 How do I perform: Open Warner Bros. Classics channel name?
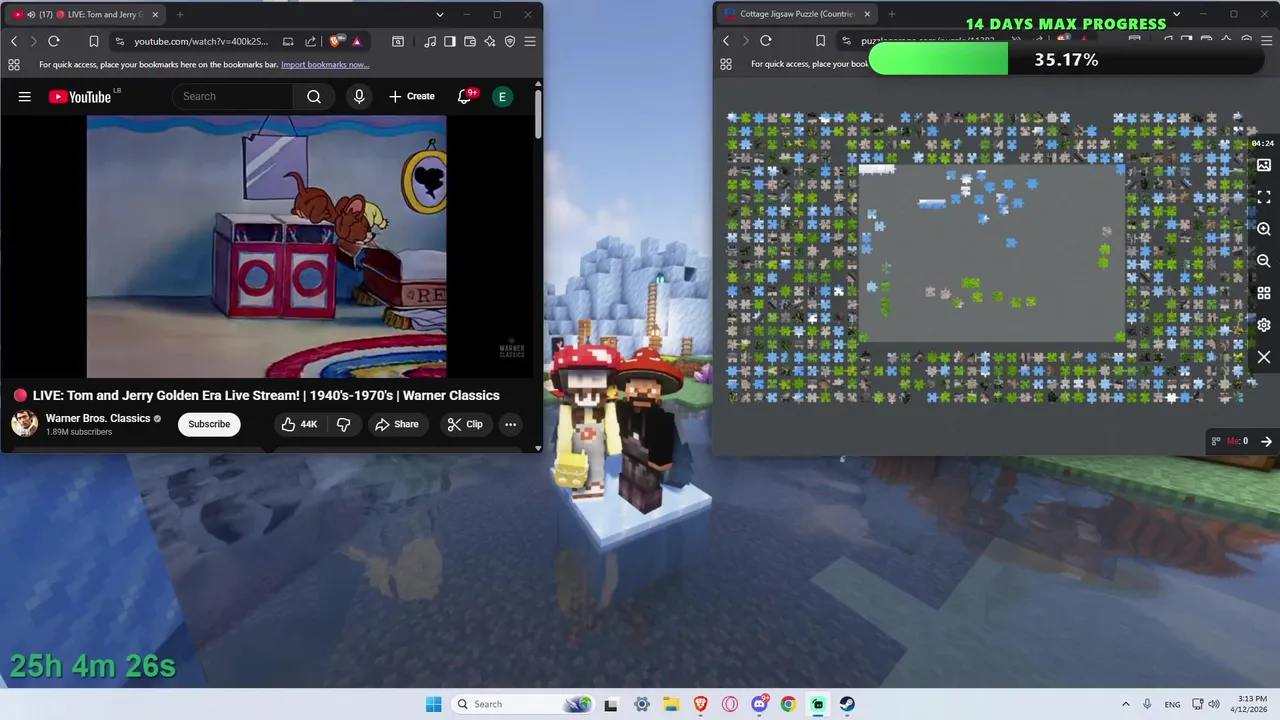pyautogui.click(x=98, y=418)
